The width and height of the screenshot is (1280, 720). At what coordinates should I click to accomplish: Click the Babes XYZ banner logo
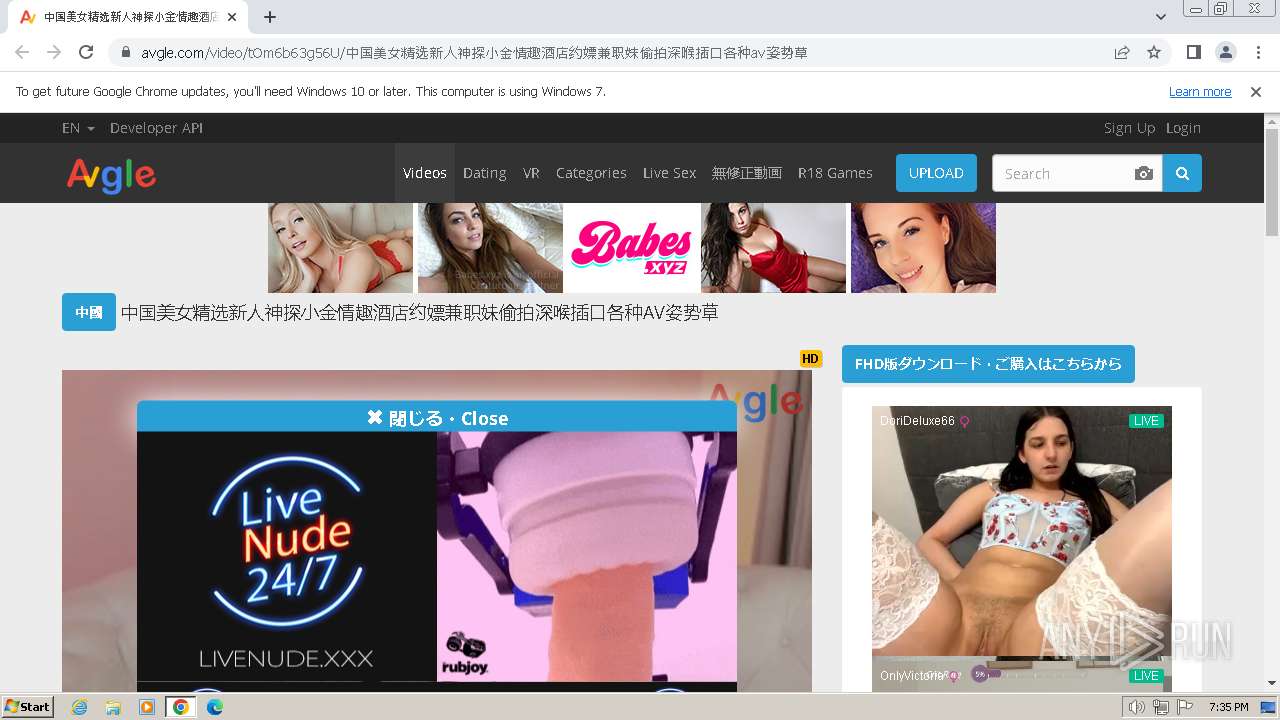(631, 247)
